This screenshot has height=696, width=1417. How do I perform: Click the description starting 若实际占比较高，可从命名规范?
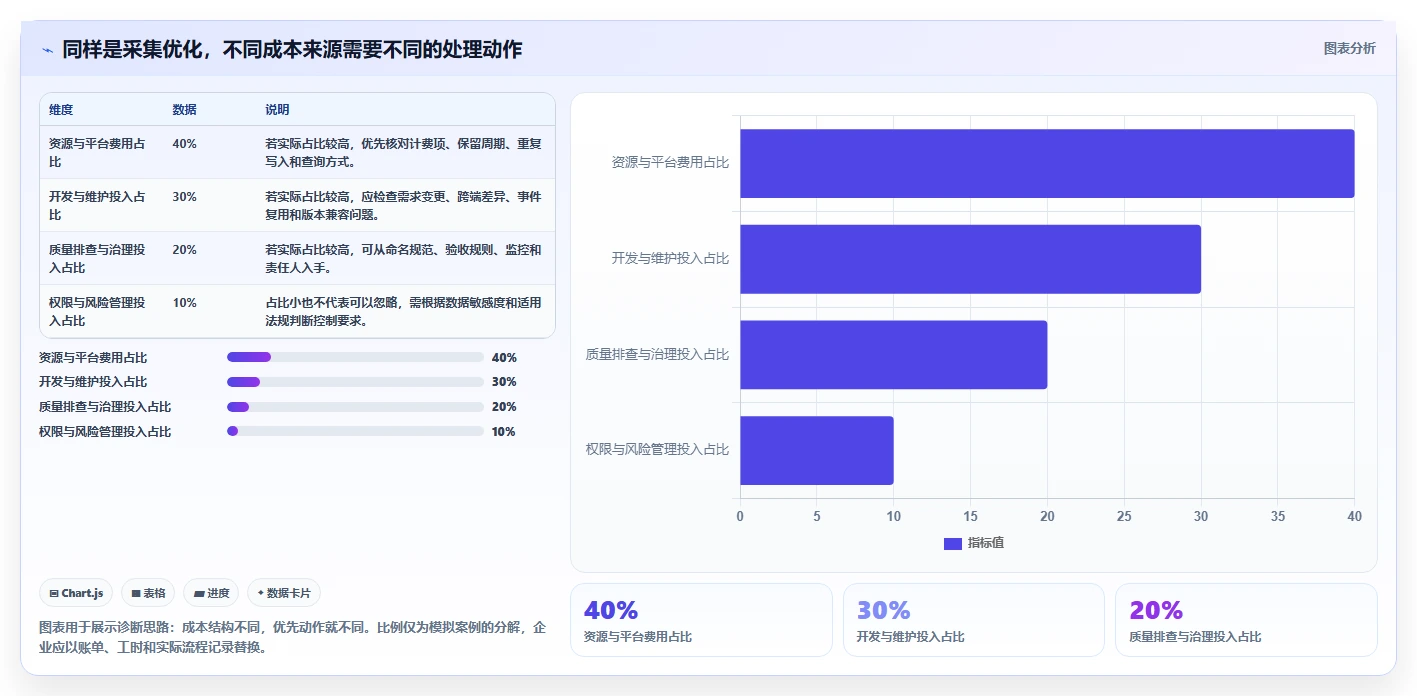click(x=404, y=259)
